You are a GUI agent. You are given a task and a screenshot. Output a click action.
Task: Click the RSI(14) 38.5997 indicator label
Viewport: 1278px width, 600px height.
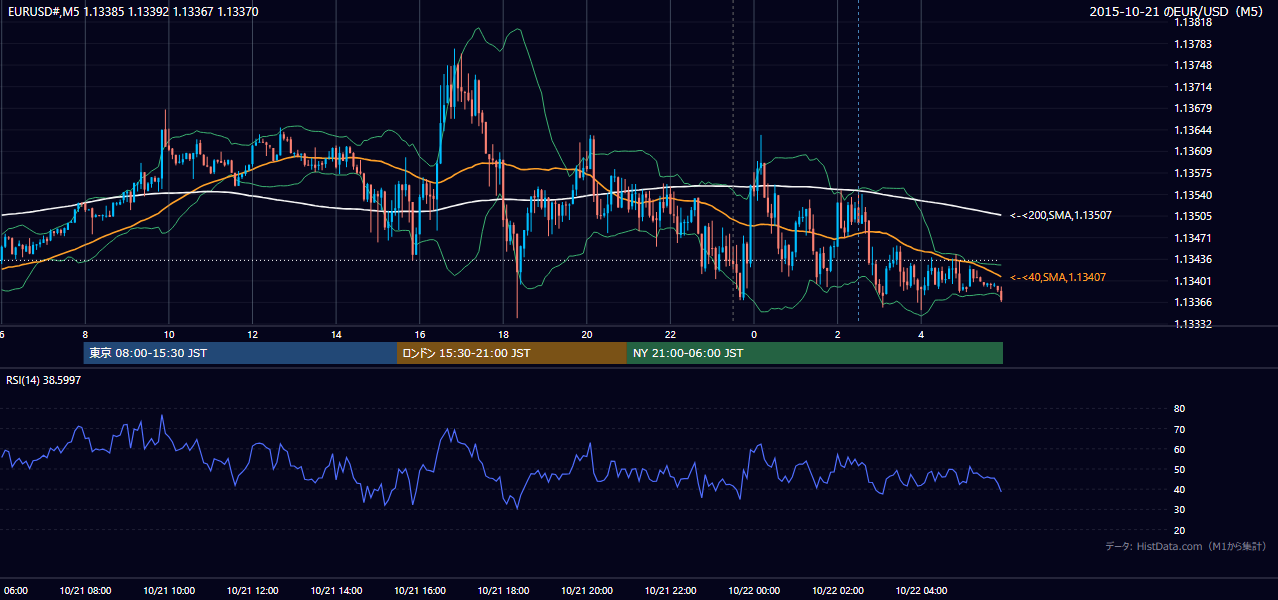pos(44,381)
